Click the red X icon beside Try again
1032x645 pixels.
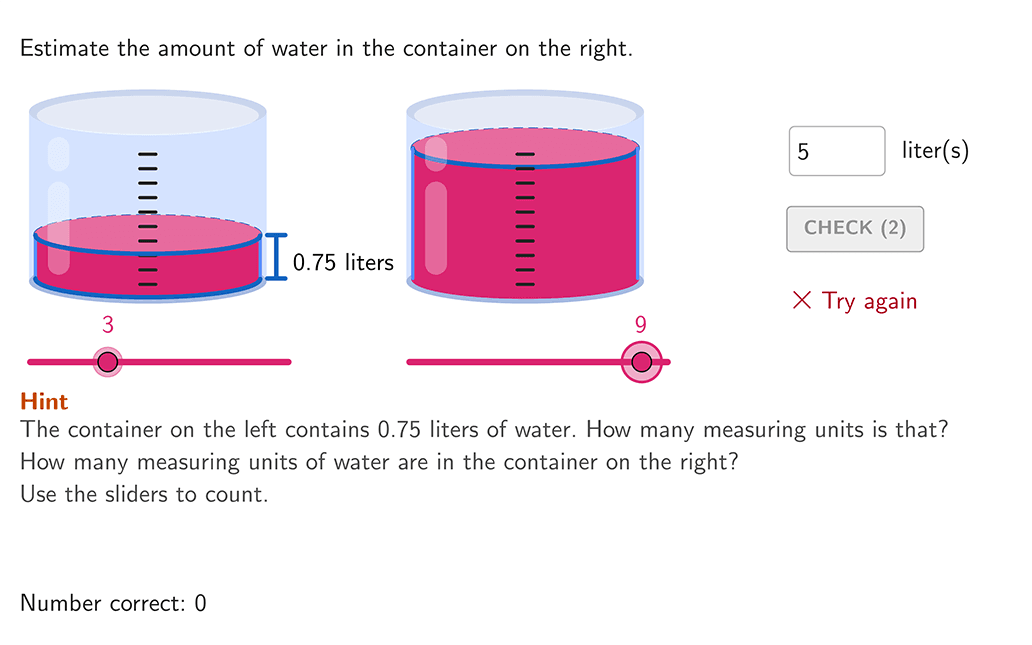click(x=801, y=300)
